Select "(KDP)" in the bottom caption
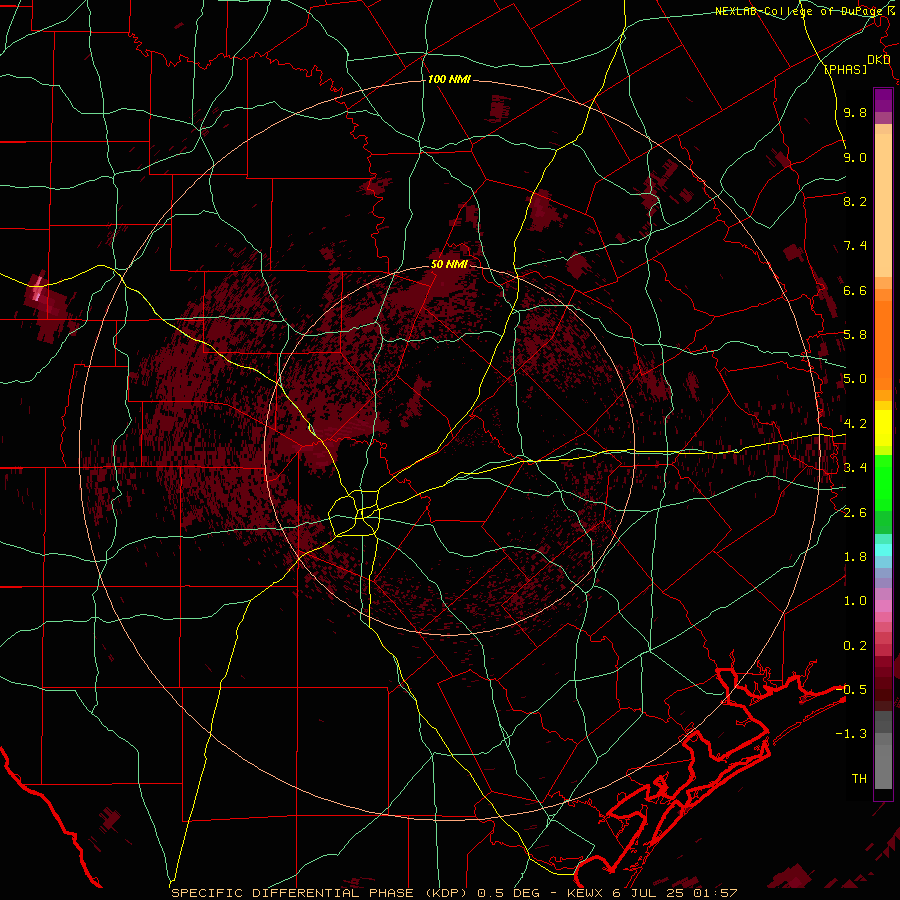 447,893
